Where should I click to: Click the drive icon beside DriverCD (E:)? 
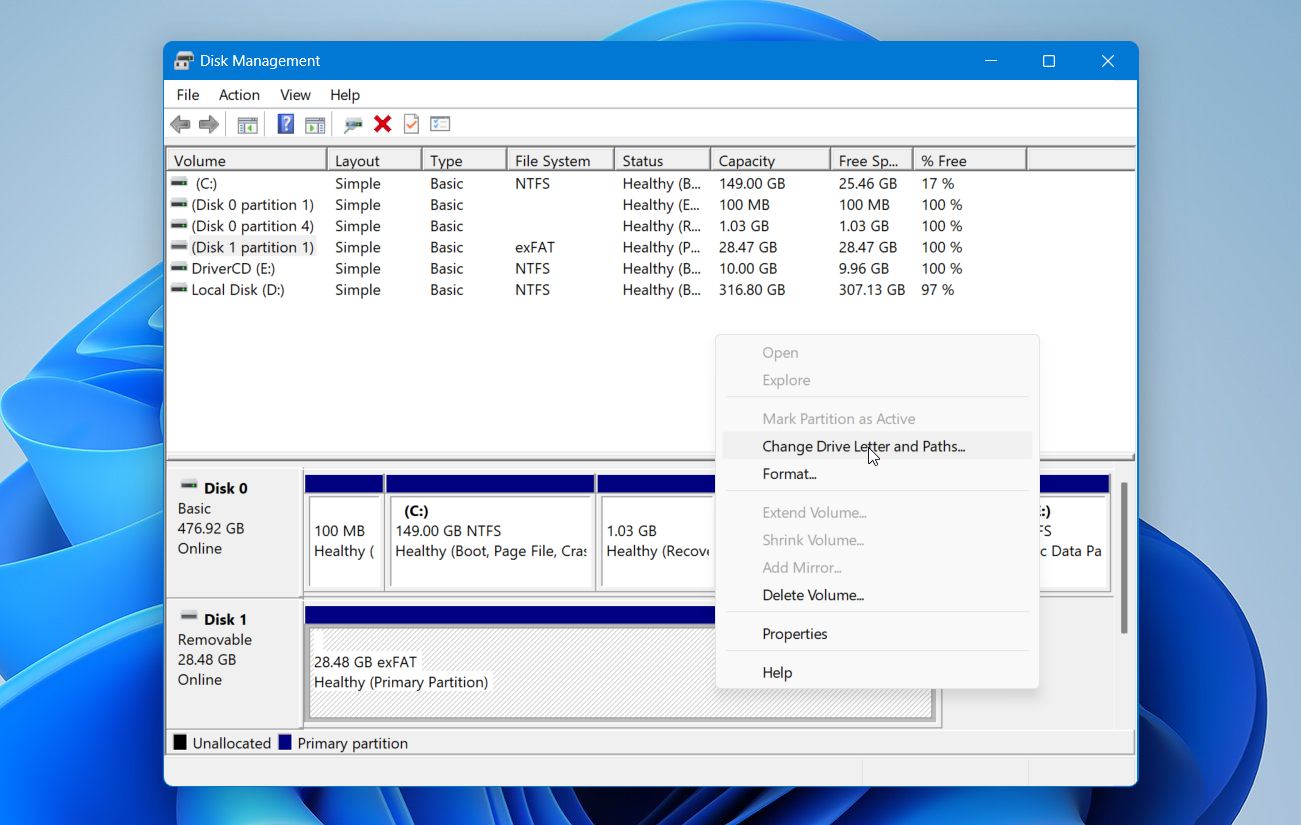click(179, 268)
